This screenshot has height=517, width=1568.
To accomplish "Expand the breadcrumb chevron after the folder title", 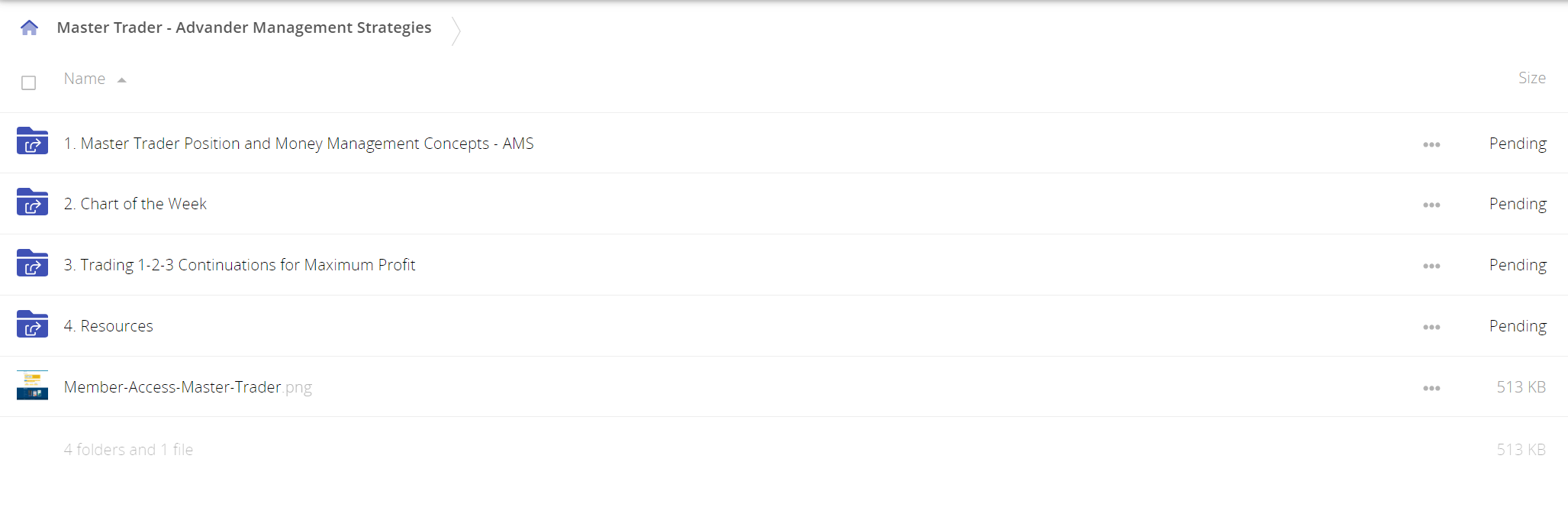I will [x=456, y=31].
